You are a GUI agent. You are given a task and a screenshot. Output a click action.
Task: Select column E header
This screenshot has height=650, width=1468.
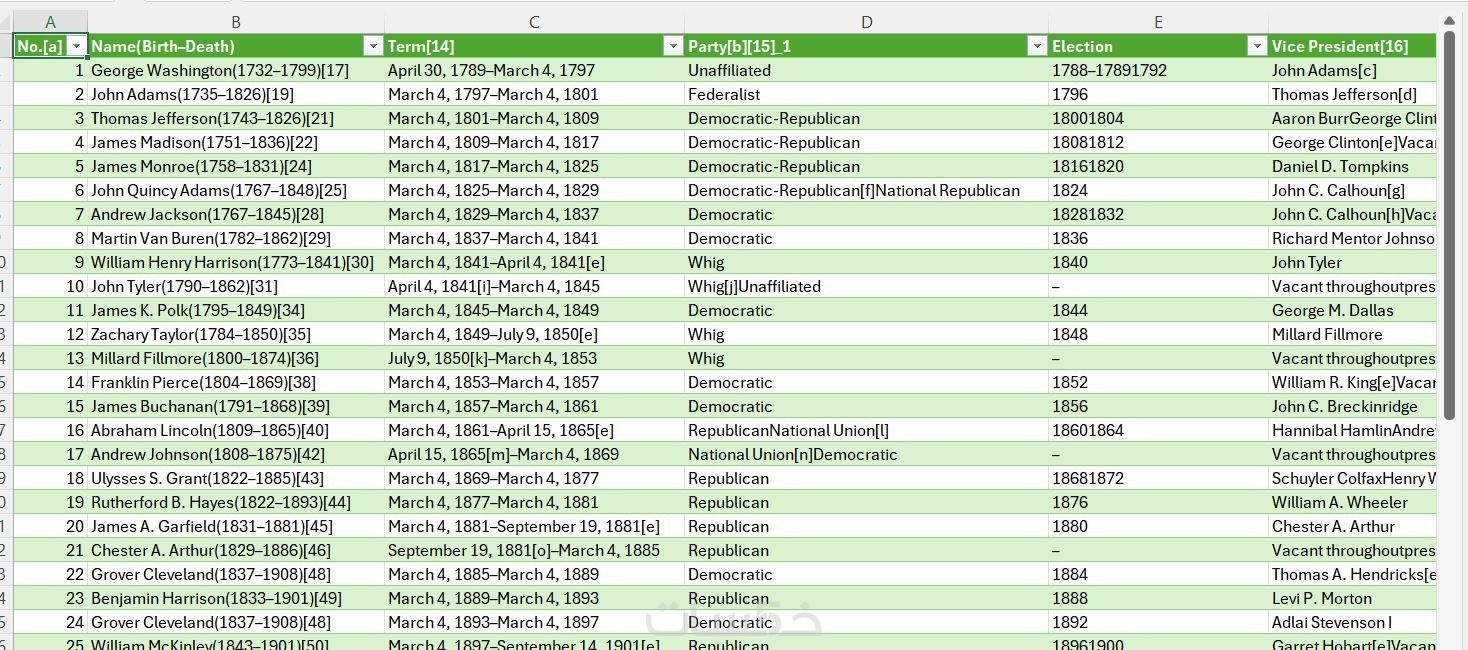[x=1158, y=22]
